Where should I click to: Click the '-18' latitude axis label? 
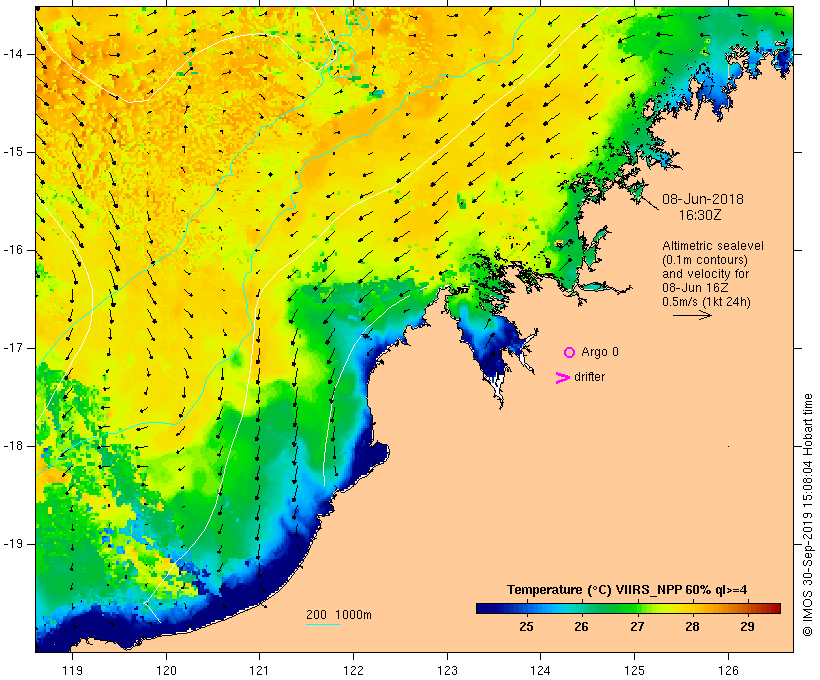(13, 446)
